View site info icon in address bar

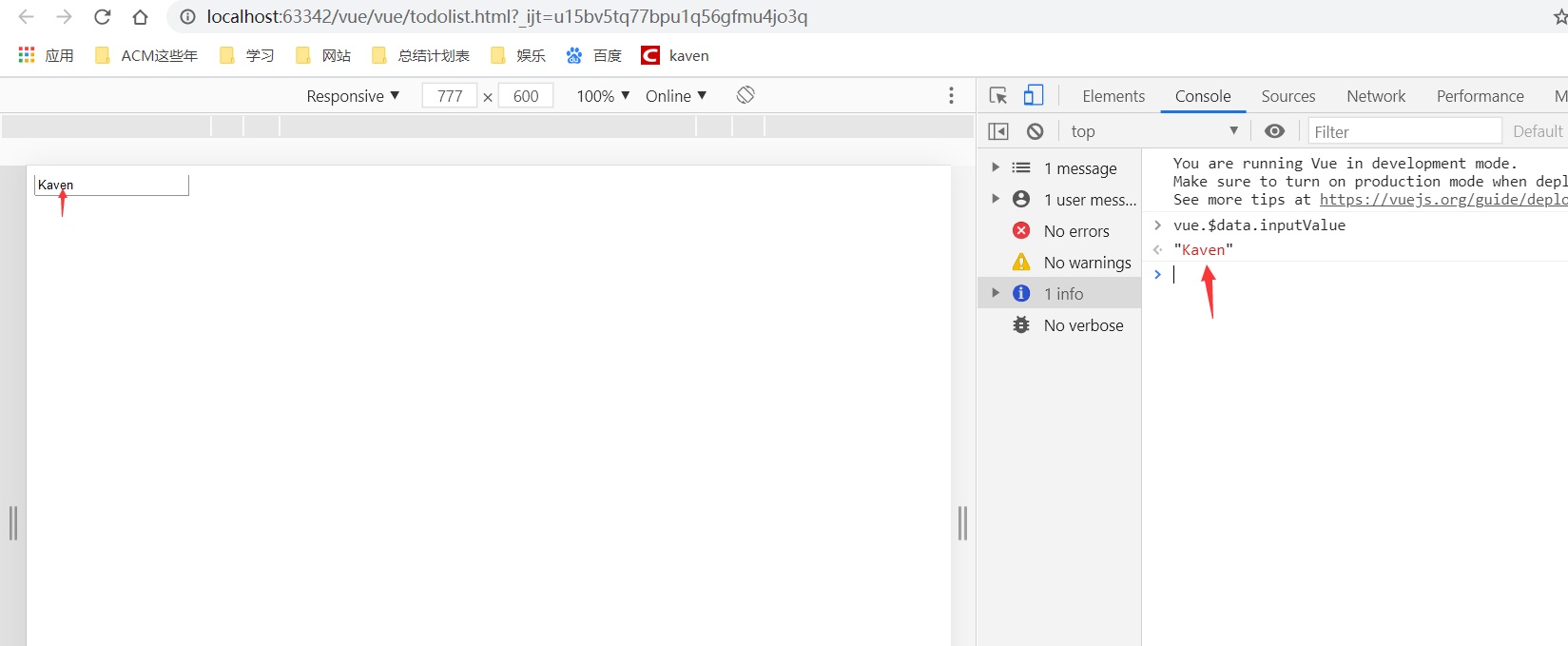[188, 17]
